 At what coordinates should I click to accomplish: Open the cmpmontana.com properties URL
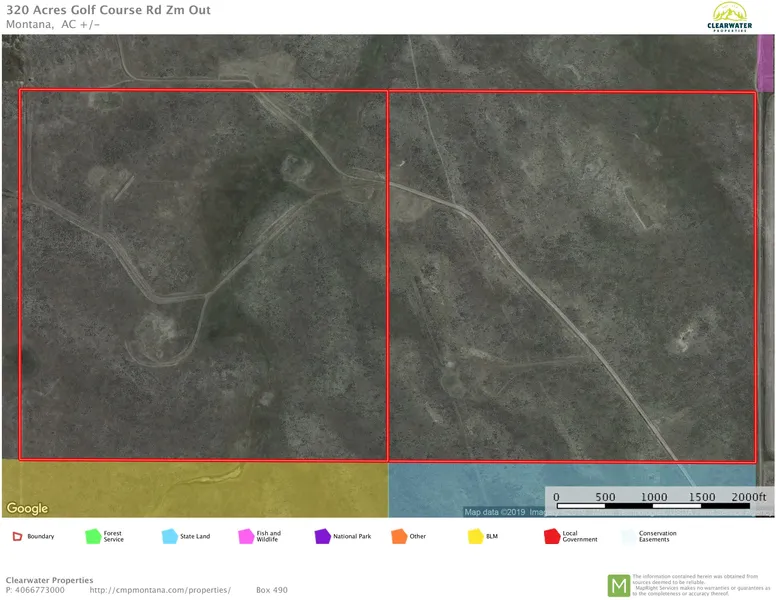160,590
